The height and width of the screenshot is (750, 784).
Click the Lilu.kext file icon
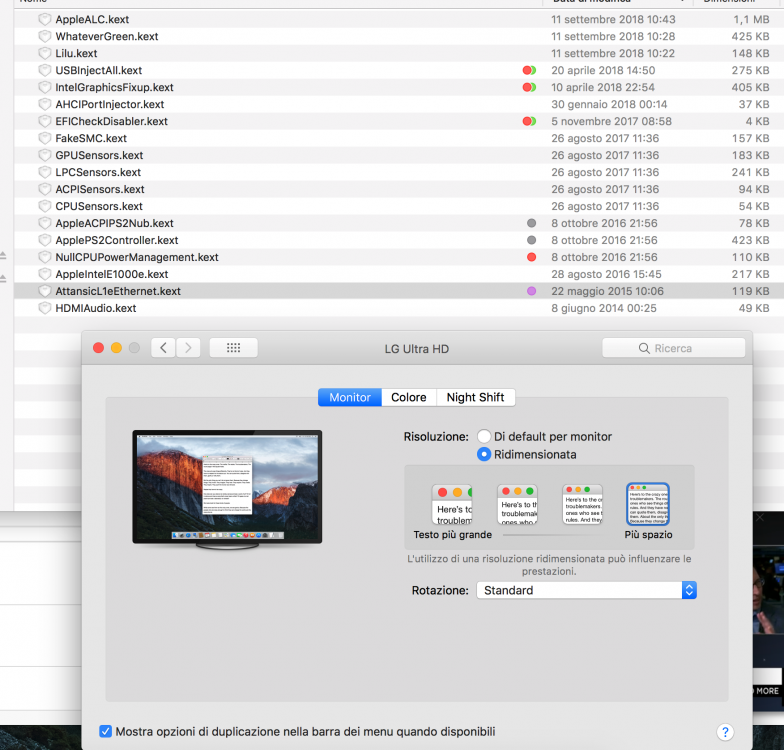(45, 54)
